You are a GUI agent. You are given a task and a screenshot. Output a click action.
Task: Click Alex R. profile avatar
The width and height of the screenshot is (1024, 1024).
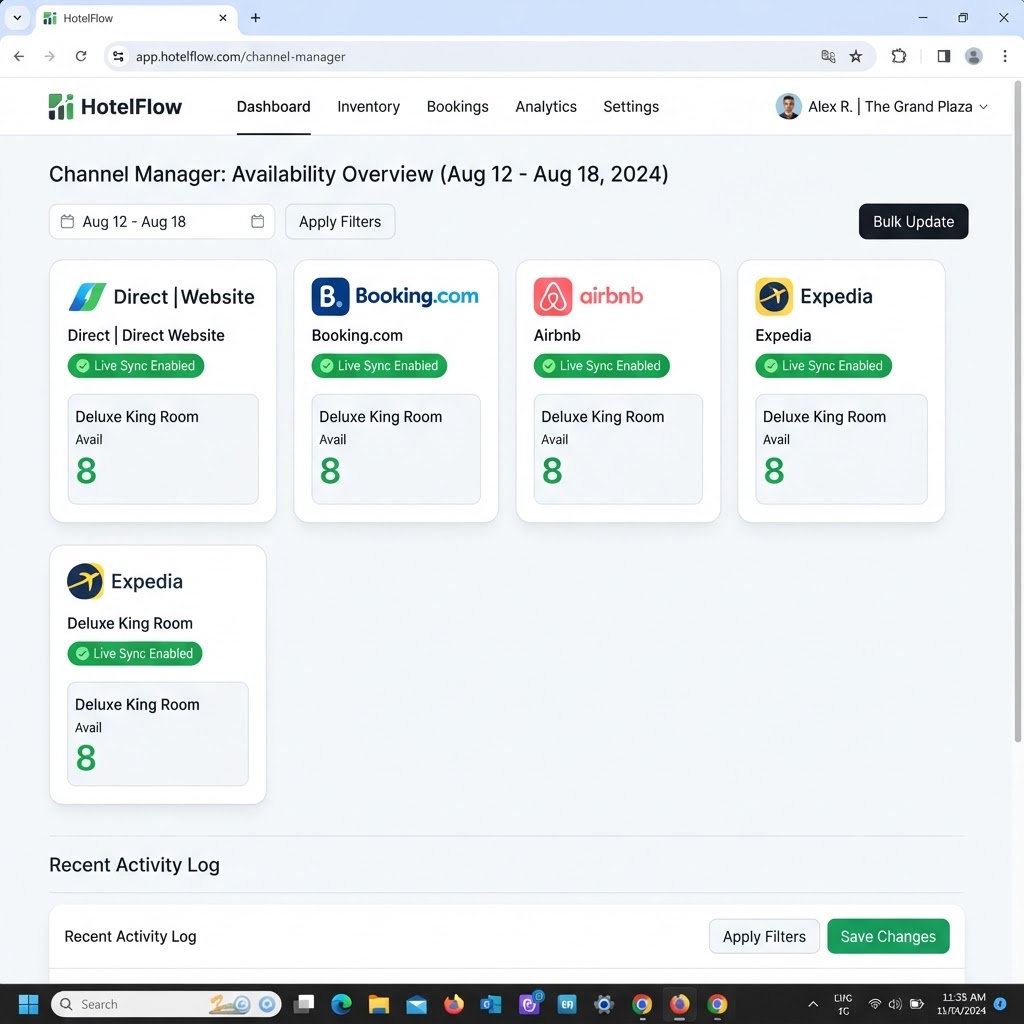pyautogui.click(x=788, y=106)
